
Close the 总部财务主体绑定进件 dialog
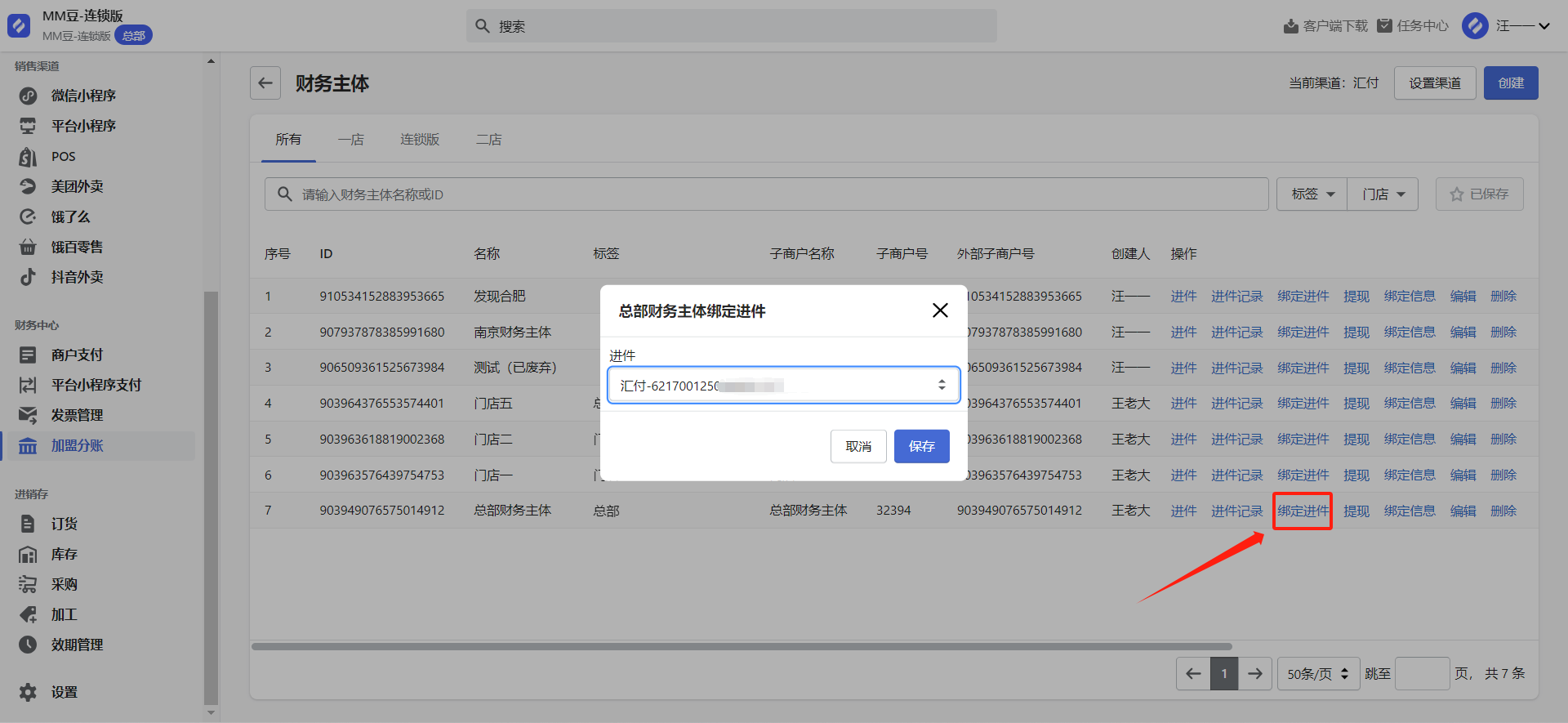(940, 310)
